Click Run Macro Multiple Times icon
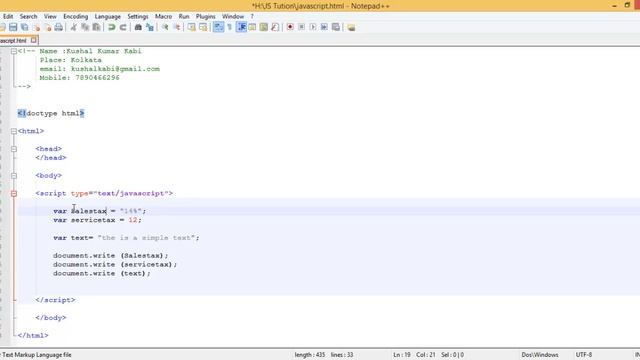The image size is (640, 360). (x=324, y=27)
